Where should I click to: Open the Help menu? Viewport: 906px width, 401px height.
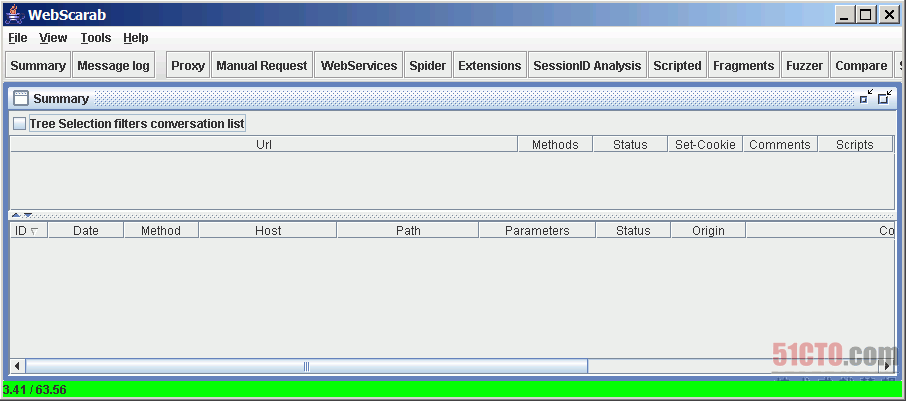point(136,38)
